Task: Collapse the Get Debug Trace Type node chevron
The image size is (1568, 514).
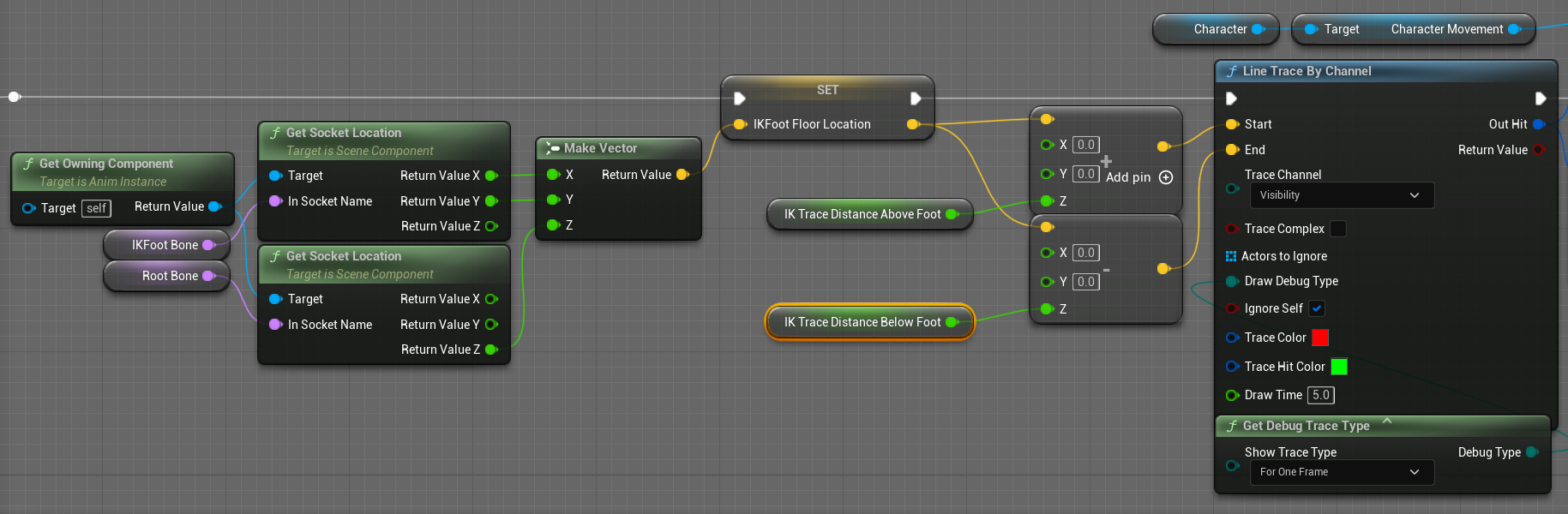Action: point(1386,421)
